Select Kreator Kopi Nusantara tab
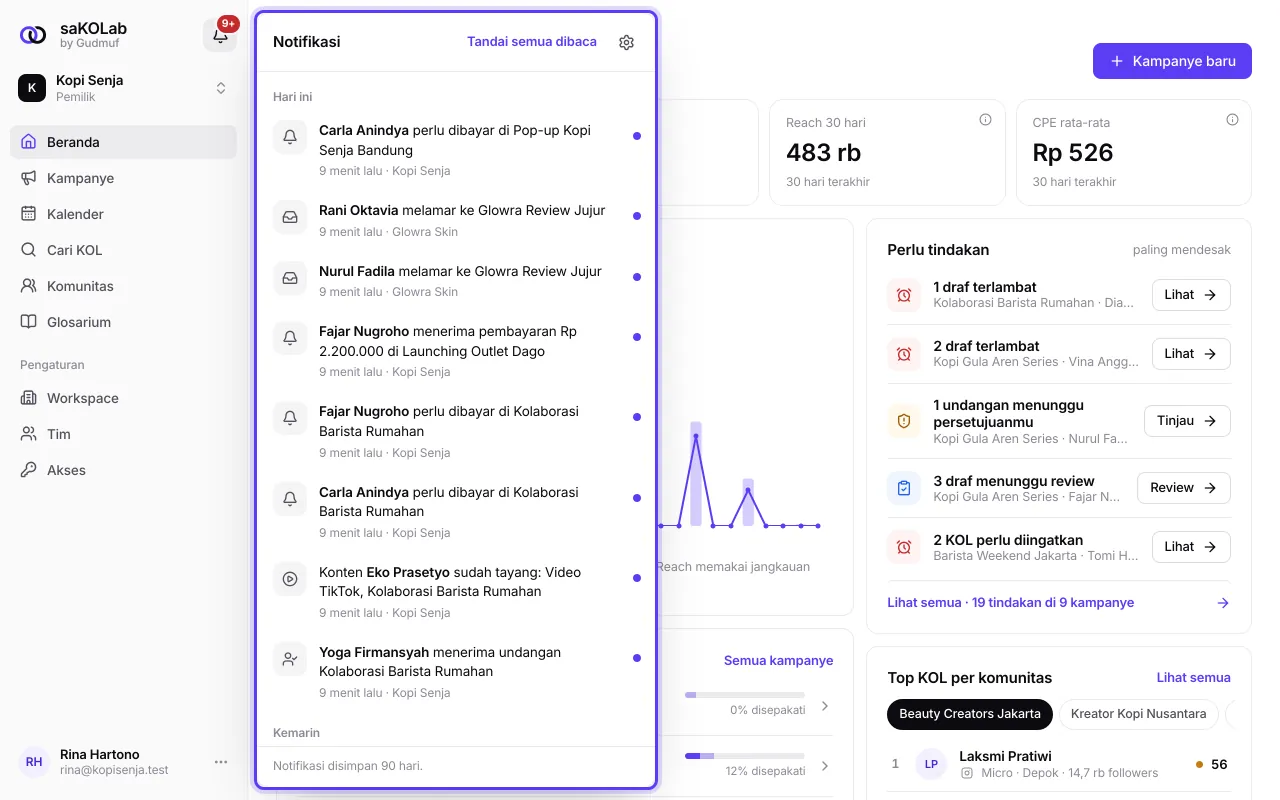This screenshot has height=800, width=1280. [x=1138, y=714]
